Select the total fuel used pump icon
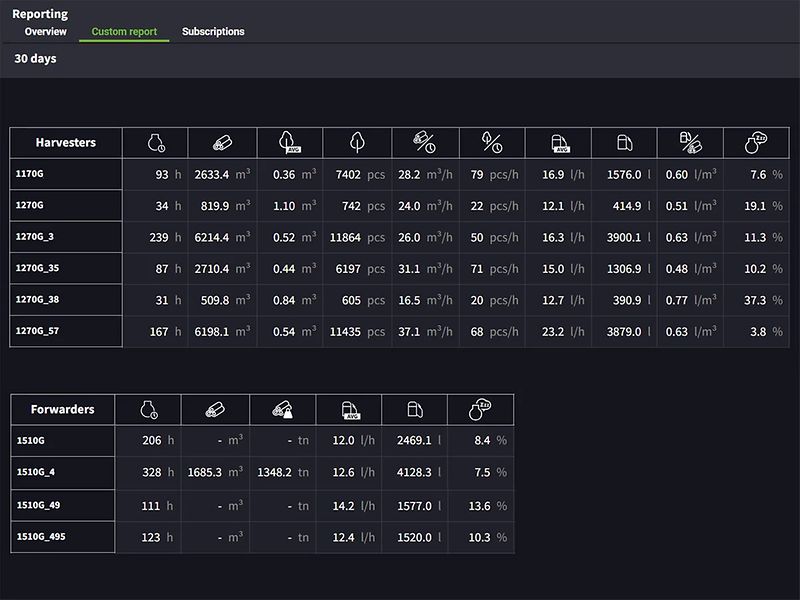 [624, 142]
